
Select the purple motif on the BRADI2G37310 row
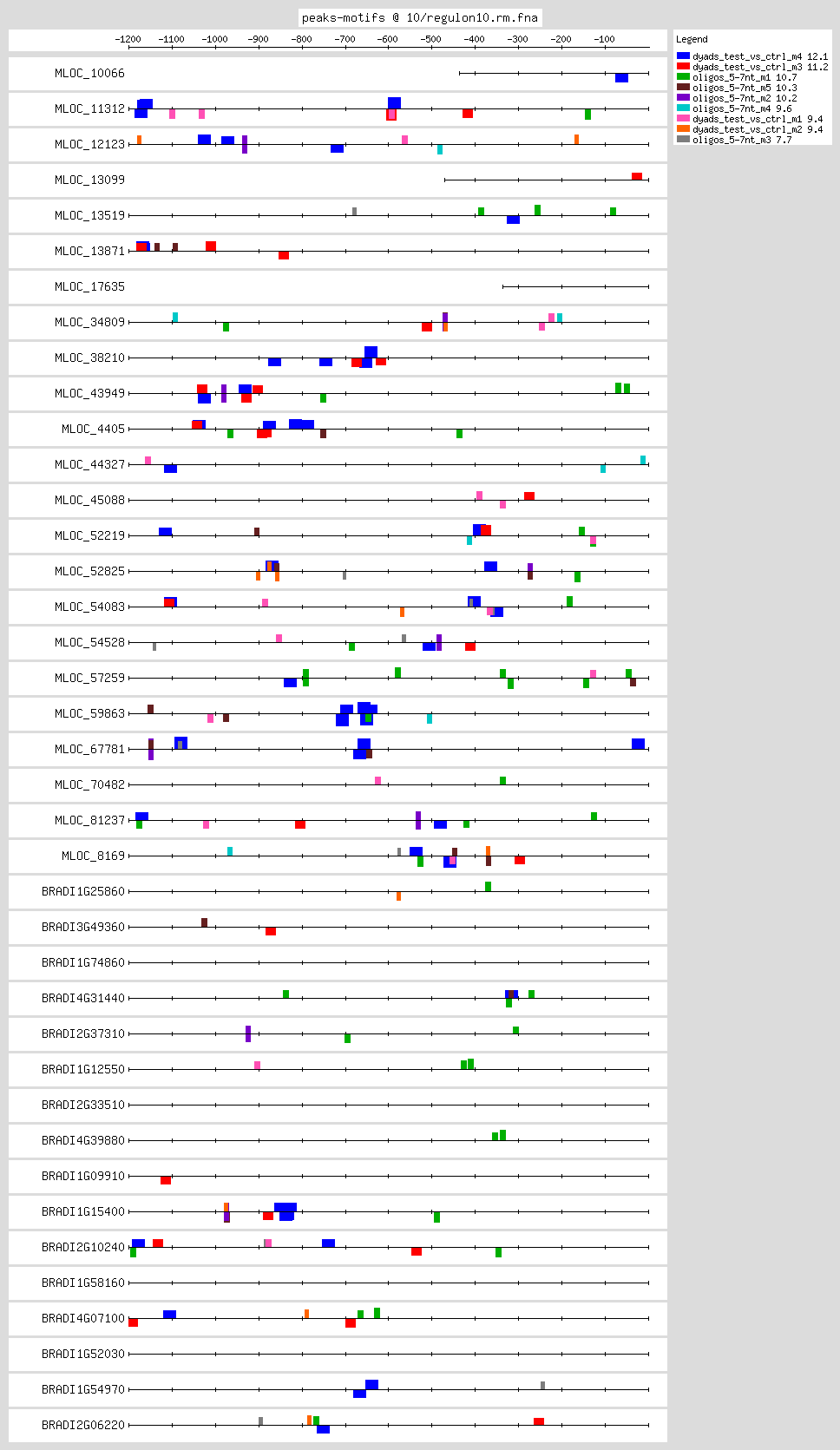[x=248, y=1033]
